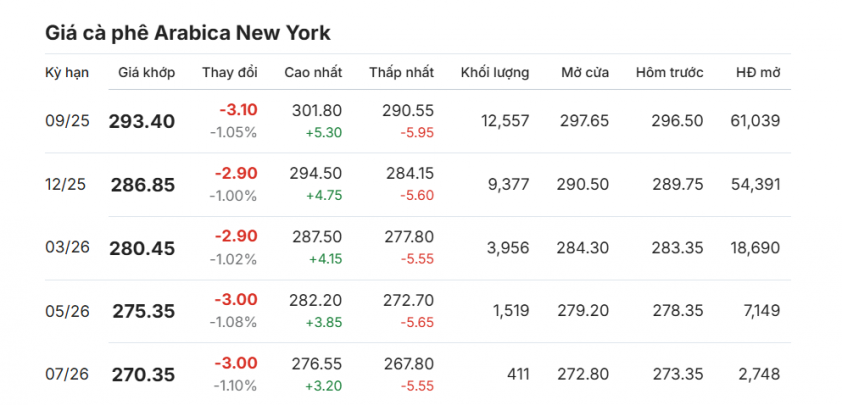
Task: Select the Kỳ hạn column header
Action: (67, 73)
